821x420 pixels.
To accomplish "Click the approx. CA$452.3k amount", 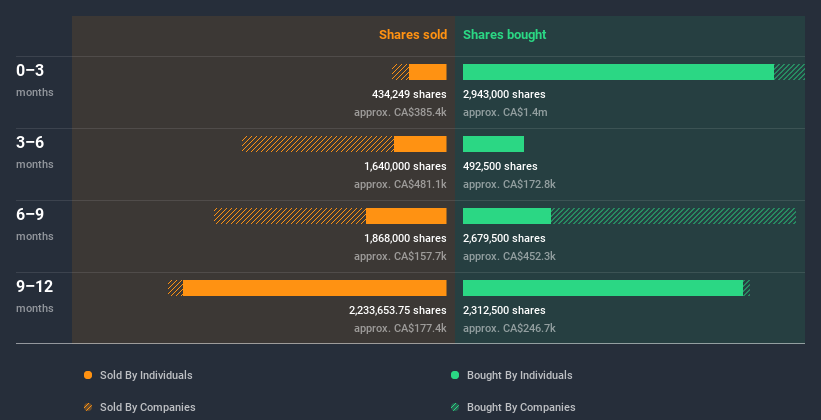I will pos(509,256).
